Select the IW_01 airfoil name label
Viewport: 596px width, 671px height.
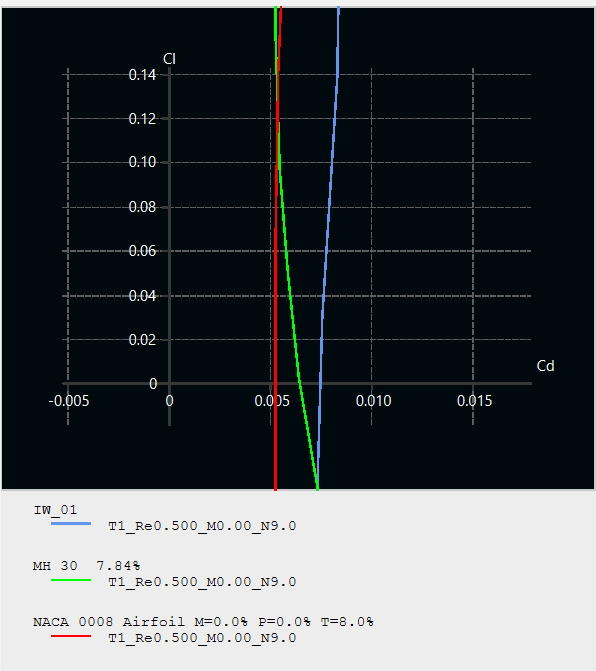pyautogui.click(x=55, y=510)
